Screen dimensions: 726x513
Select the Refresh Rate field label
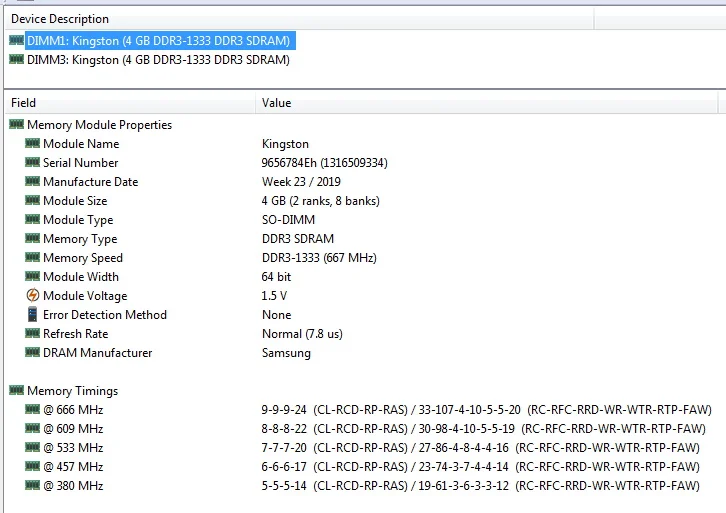coord(75,334)
